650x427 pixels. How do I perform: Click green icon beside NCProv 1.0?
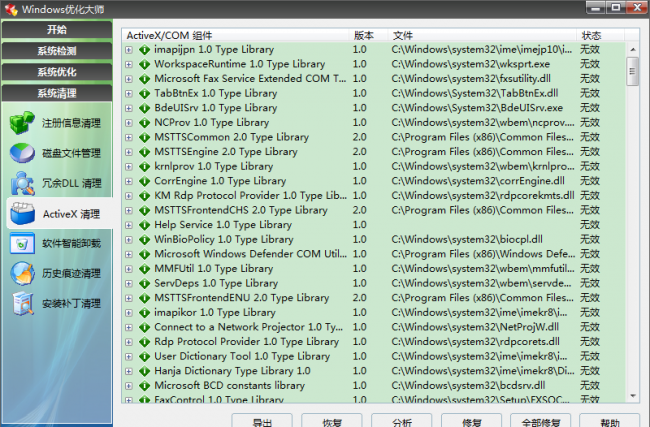144,123
